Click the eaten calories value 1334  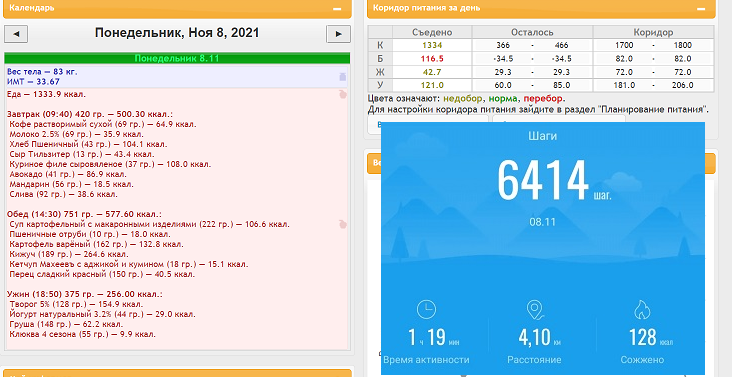432,45
